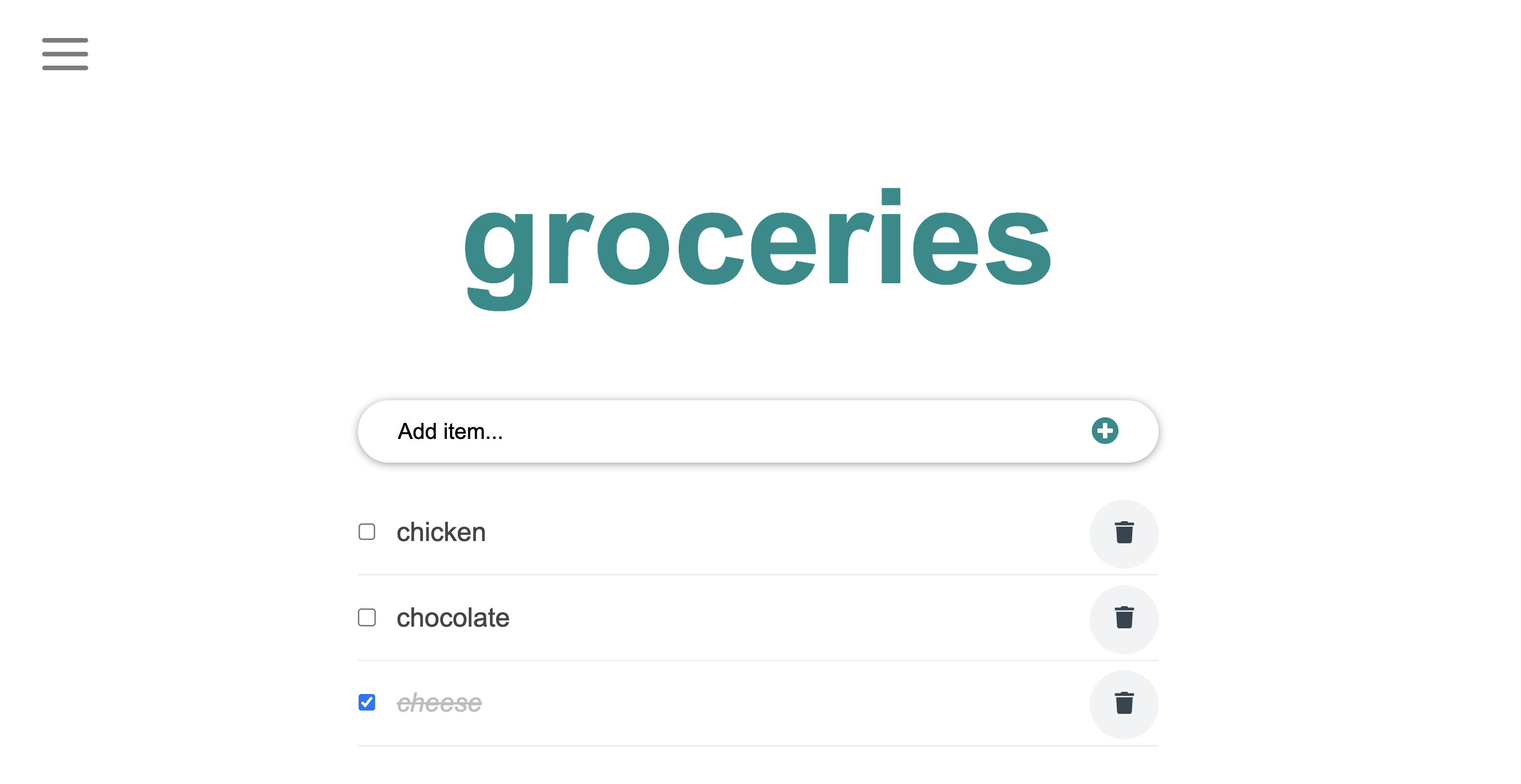The width and height of the screenshot is (1521, 784).
Task: Click inside the Add item text field
Action: [x=590, y=431]
